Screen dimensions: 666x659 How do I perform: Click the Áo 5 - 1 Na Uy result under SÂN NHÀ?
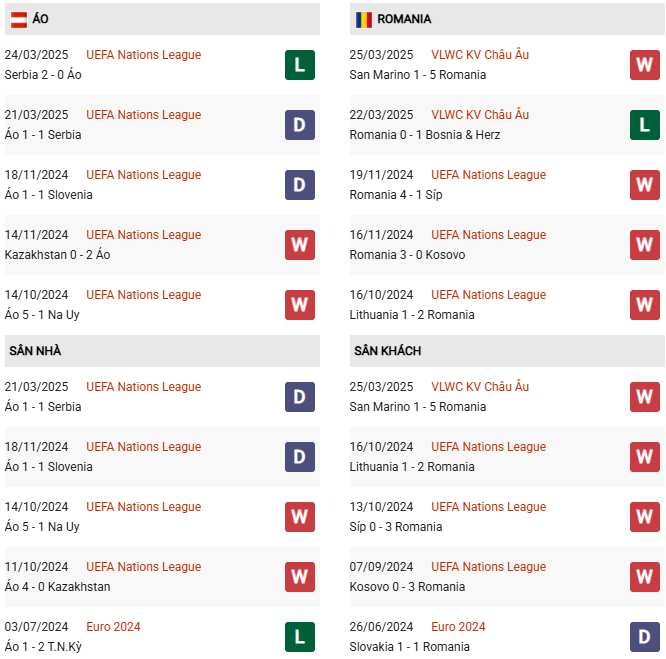pyautogui.click(x=42, y=527)
